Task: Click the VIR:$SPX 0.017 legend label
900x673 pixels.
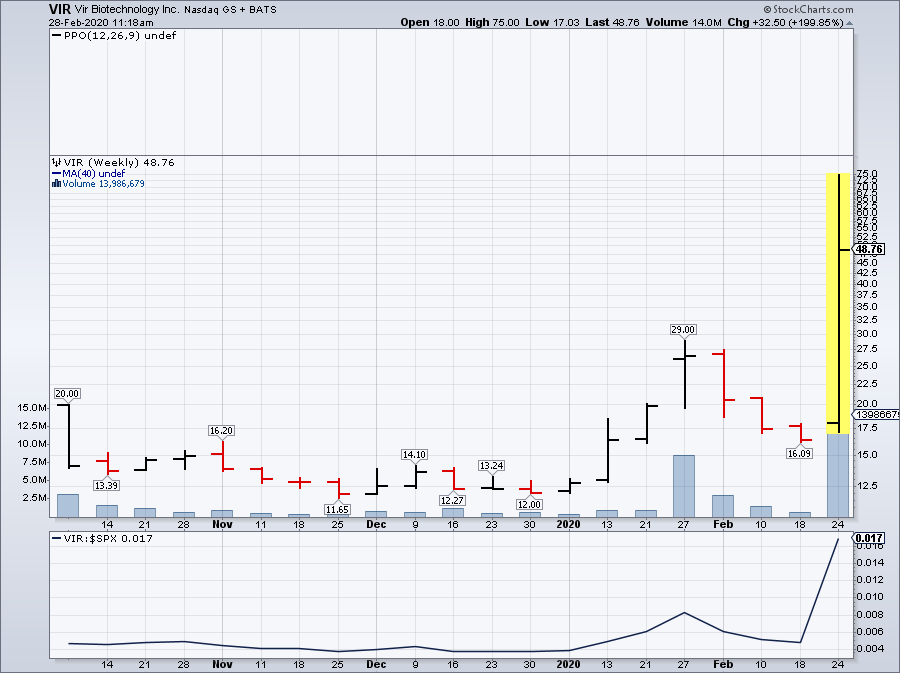Action: click(108, 539)
